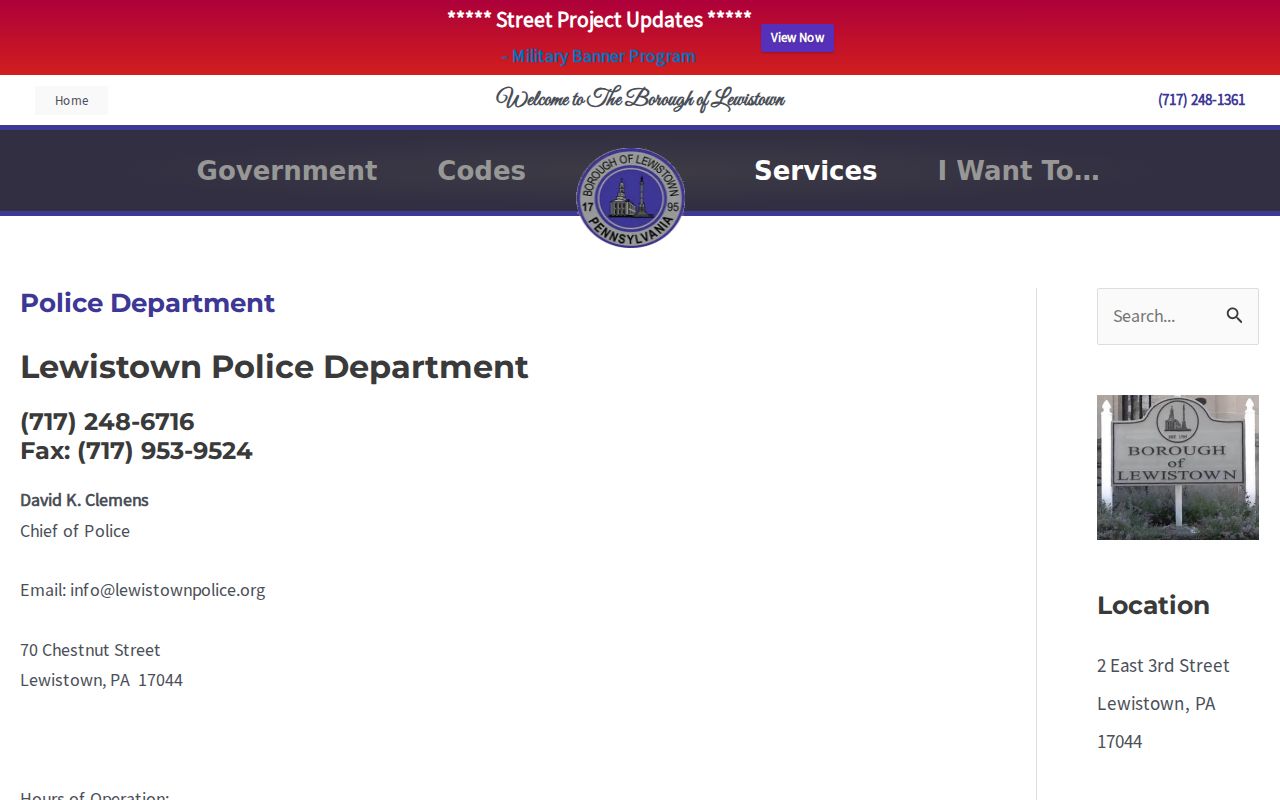Screen dimensions: 1280x800
Task: Open the Services menu
Action: [x=815, y=171]
